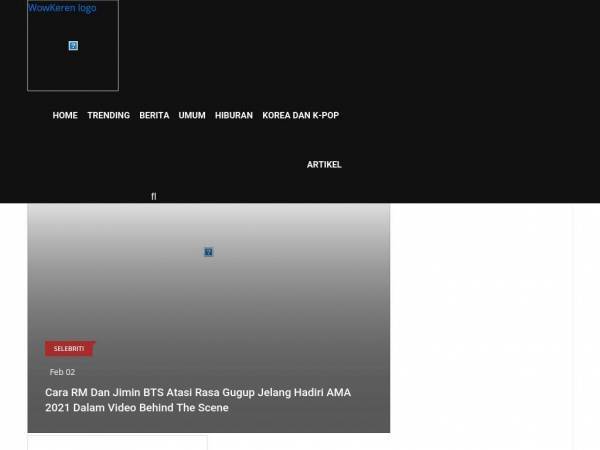Click the white card below the featured article
The width and height of the screenshot is (600, 450).
tap(117, 443)
